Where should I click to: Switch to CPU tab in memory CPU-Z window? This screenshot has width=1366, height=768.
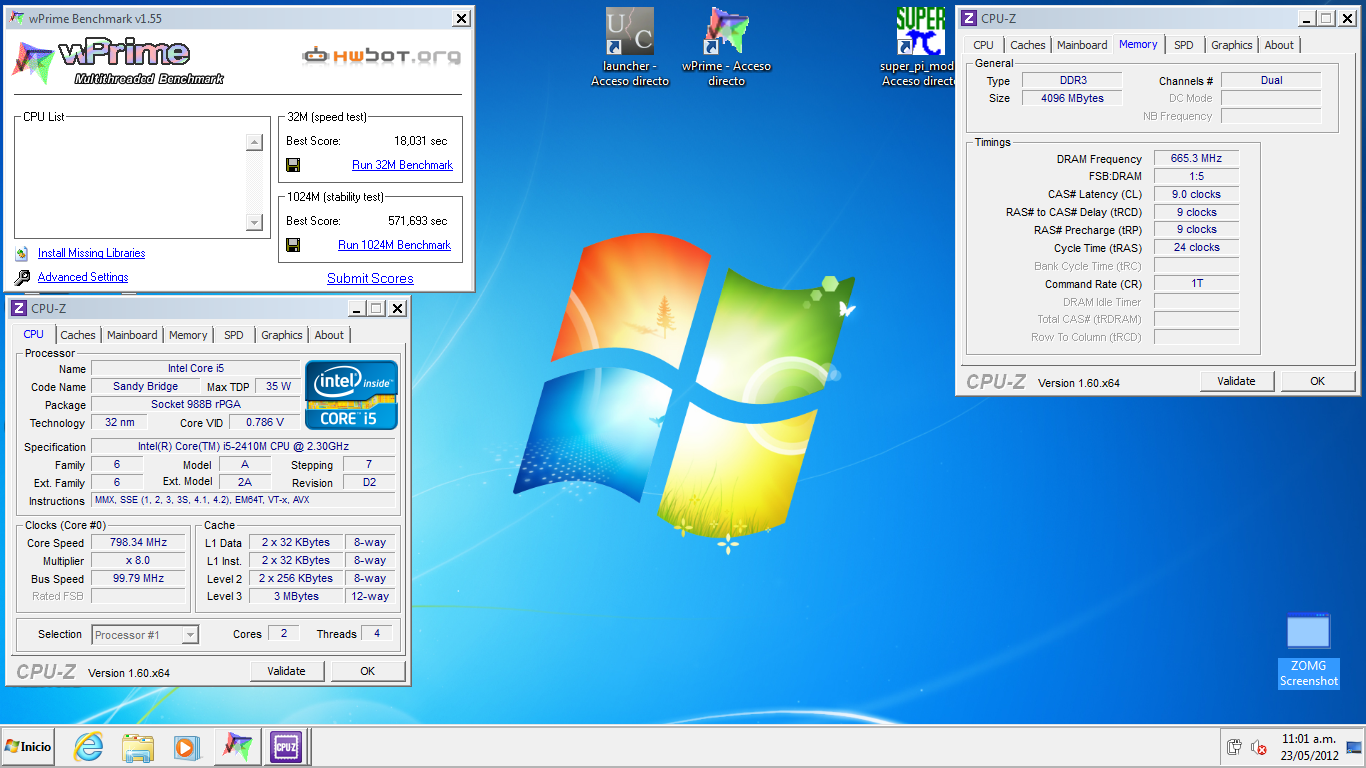pyautogui.click(x=984, y=45)
